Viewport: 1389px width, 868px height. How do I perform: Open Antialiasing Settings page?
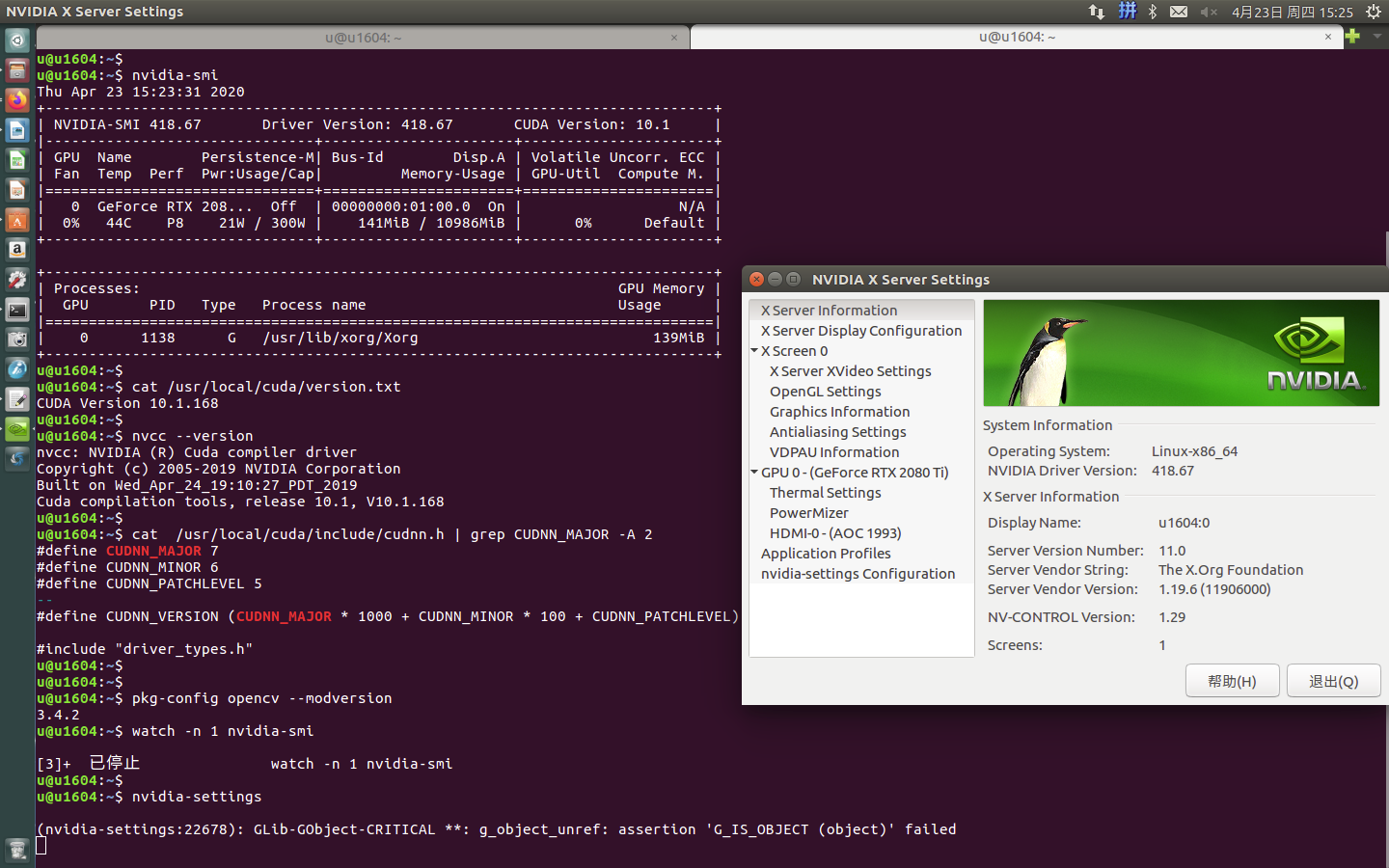(x=837, y=432)
